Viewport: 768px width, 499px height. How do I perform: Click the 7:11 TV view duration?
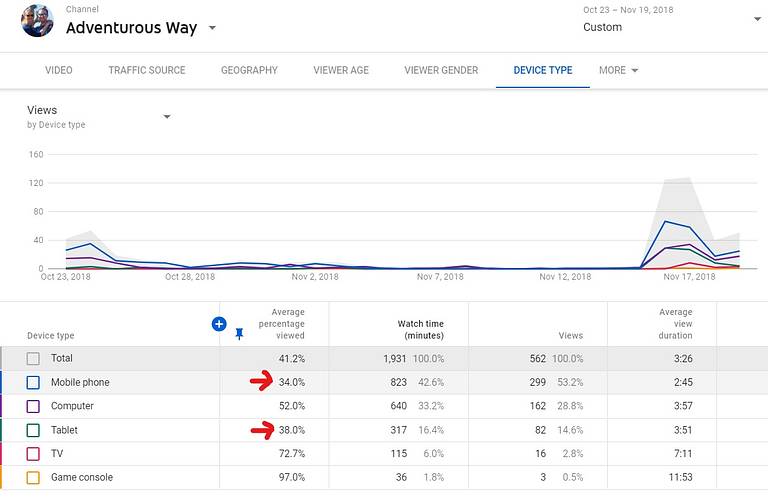coord(683,453)
